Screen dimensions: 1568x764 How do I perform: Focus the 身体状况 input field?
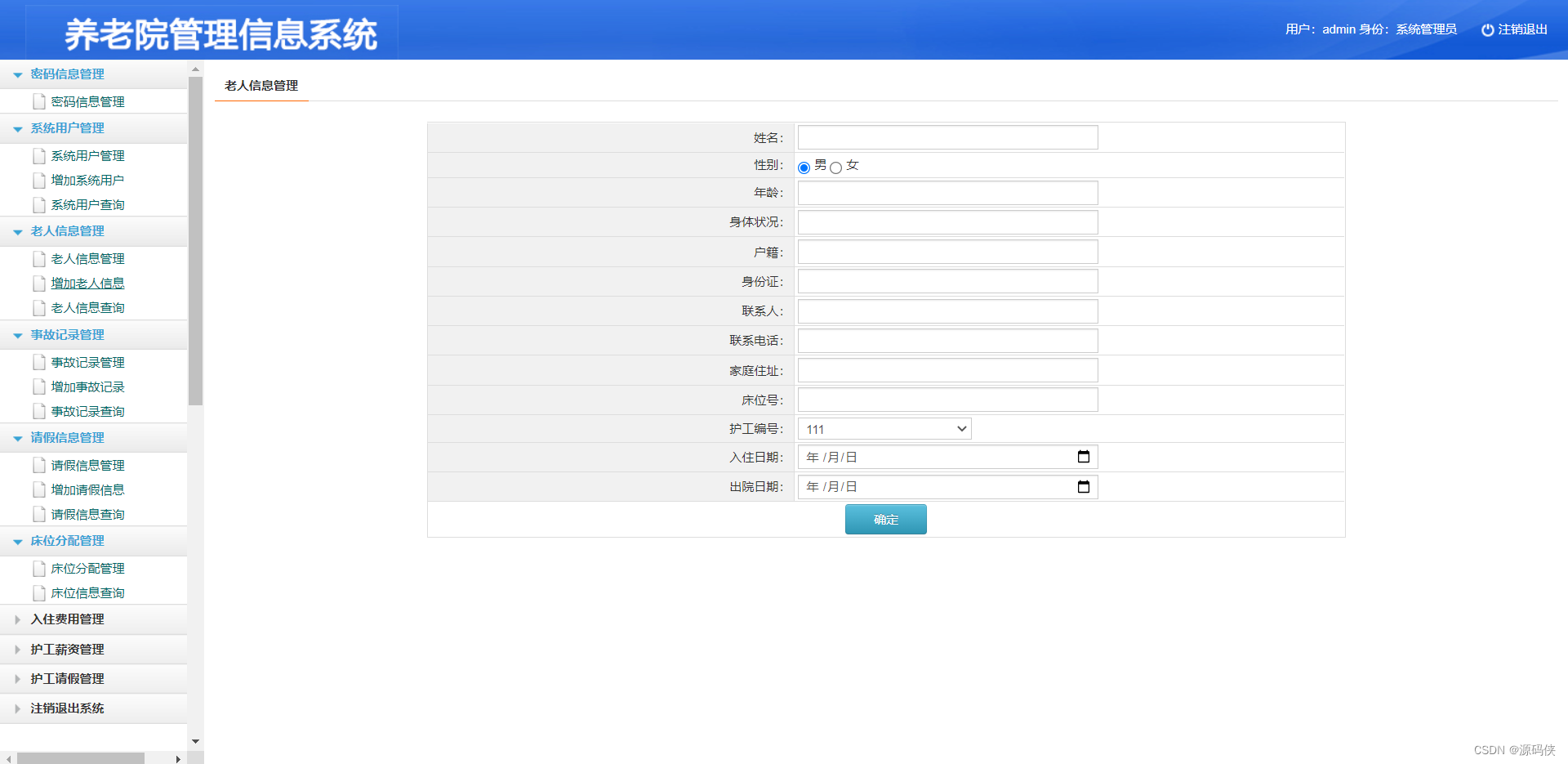(947, 222)
